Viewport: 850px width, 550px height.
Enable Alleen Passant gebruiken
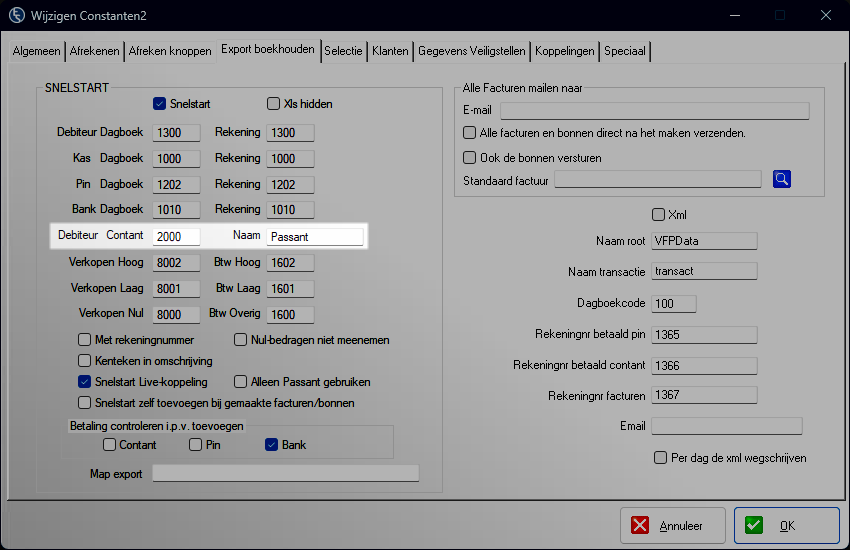tap(241, 381)
